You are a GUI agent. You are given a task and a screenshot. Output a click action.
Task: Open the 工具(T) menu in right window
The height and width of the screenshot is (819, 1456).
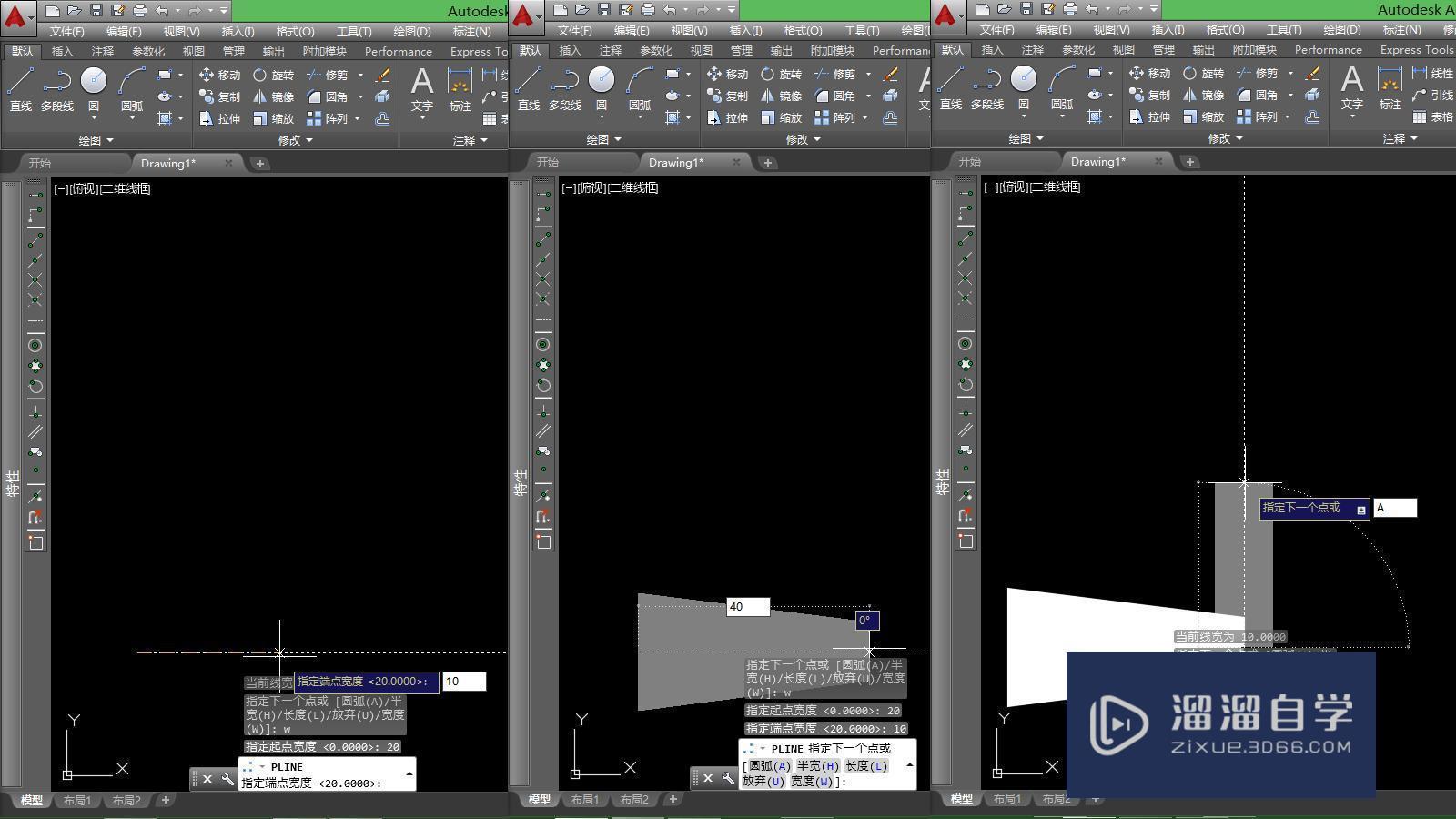1283,30
